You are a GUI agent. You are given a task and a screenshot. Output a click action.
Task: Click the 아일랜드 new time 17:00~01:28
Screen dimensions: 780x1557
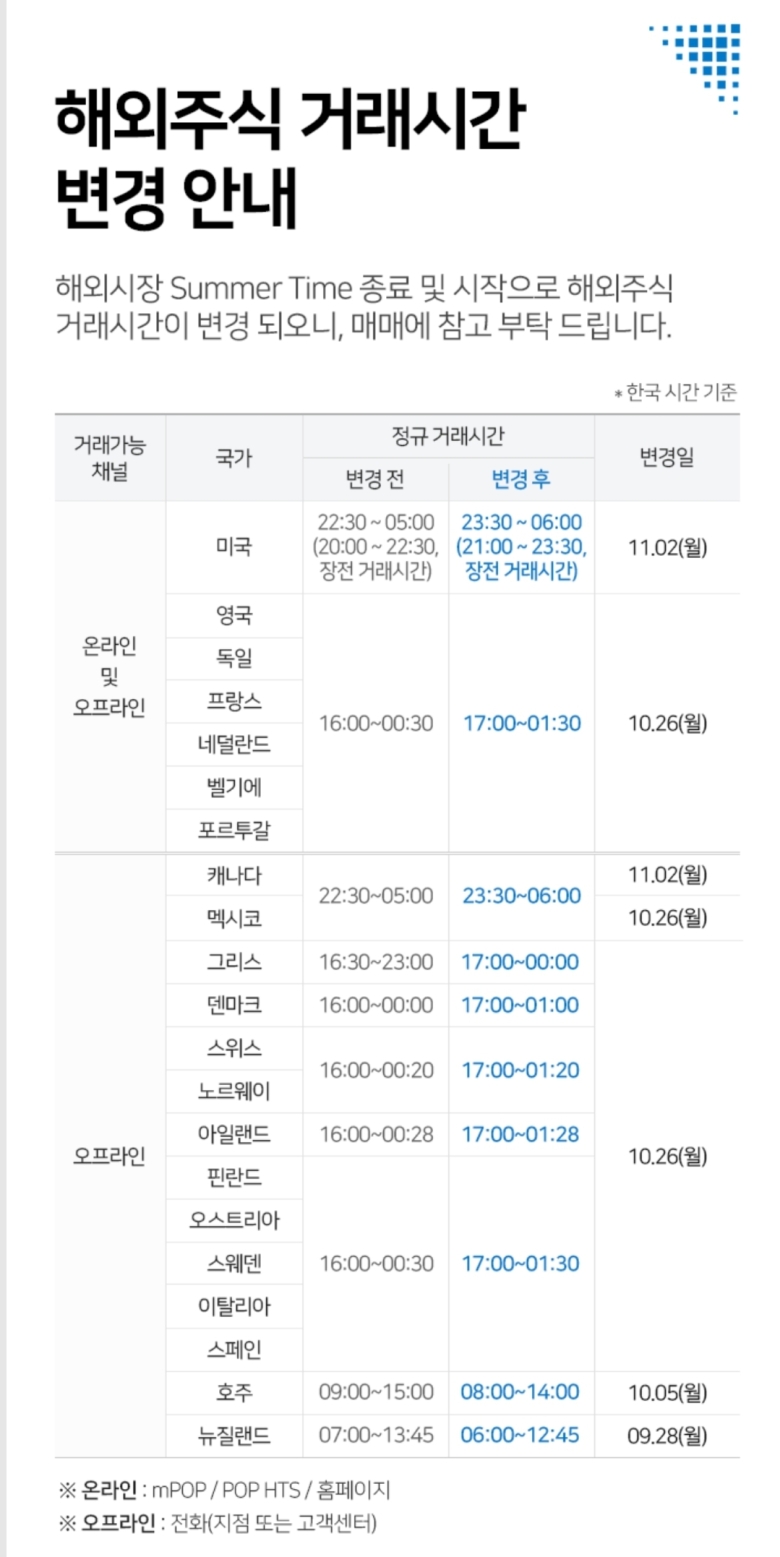(520, 1134)
